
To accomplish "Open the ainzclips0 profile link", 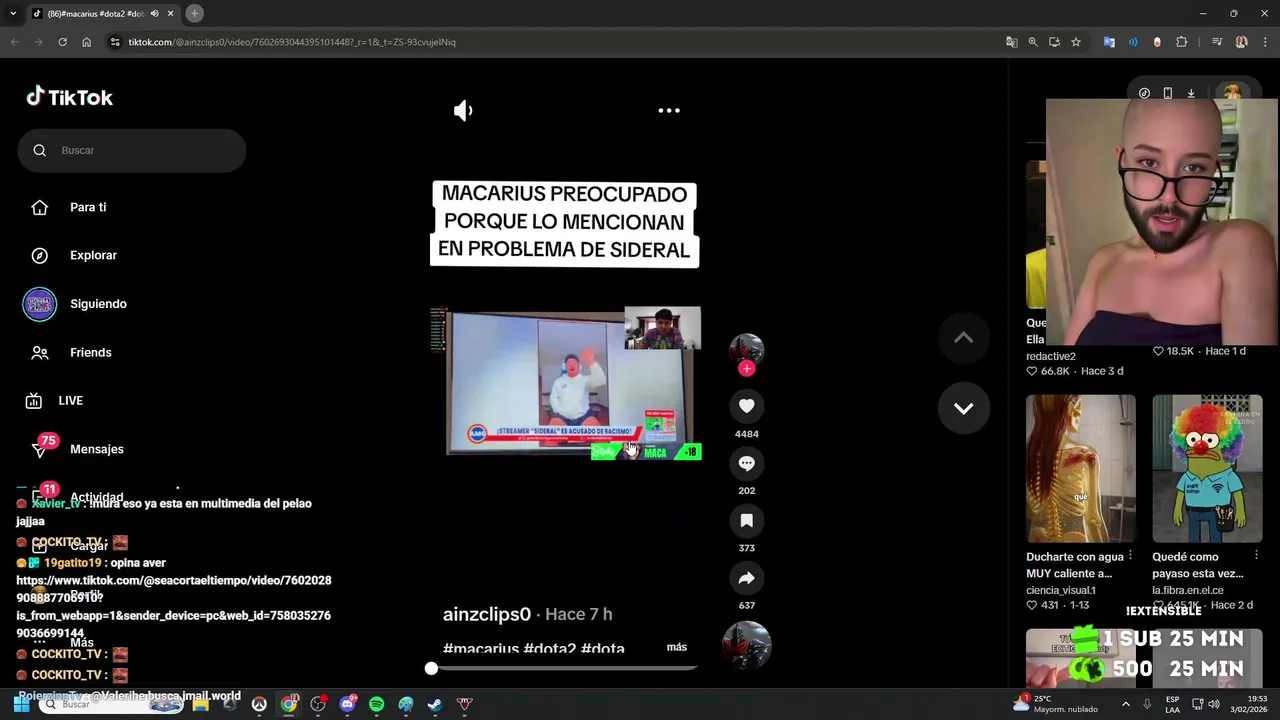I will [487, 614].
